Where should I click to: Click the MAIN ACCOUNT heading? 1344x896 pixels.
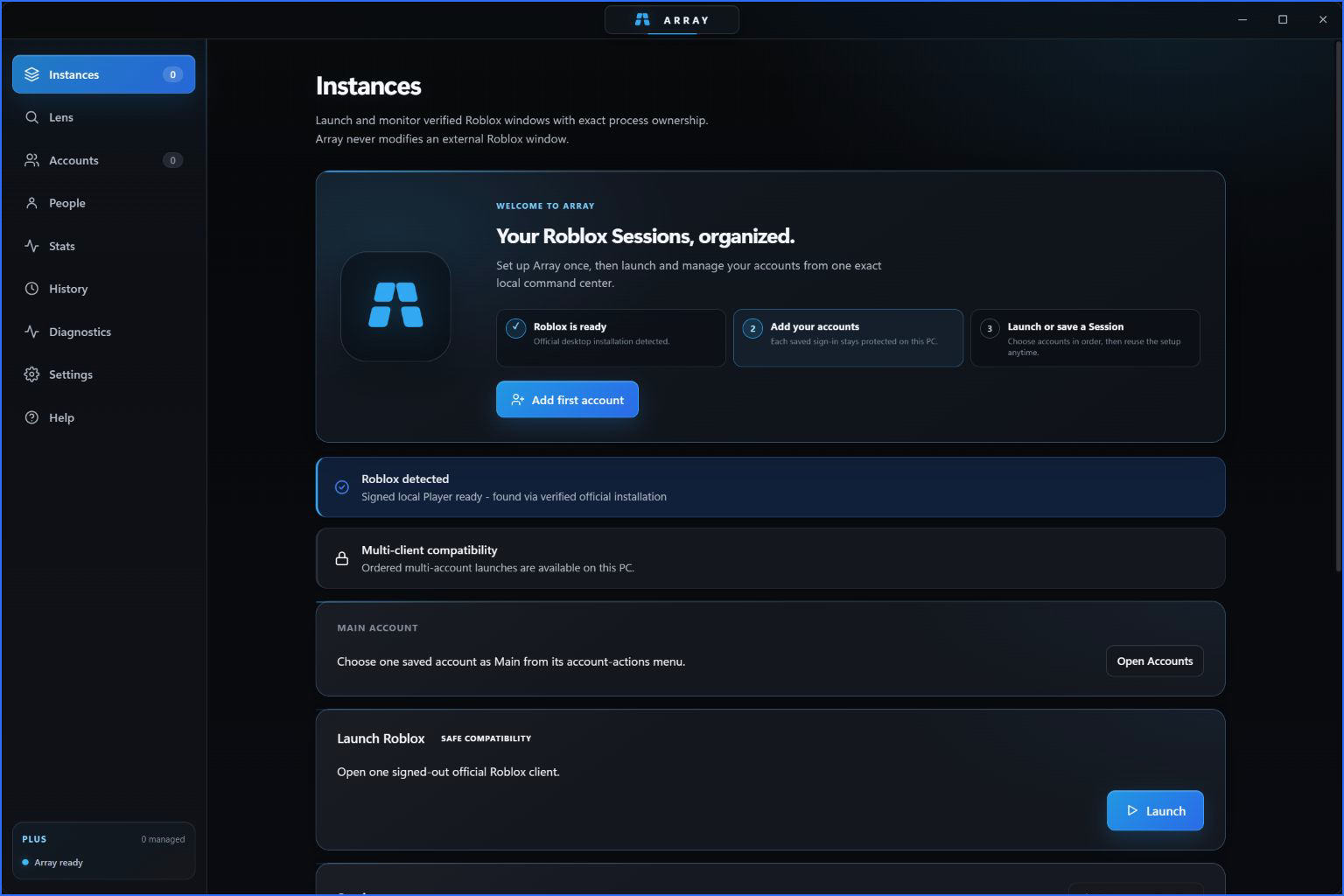[x=377, y=628]
